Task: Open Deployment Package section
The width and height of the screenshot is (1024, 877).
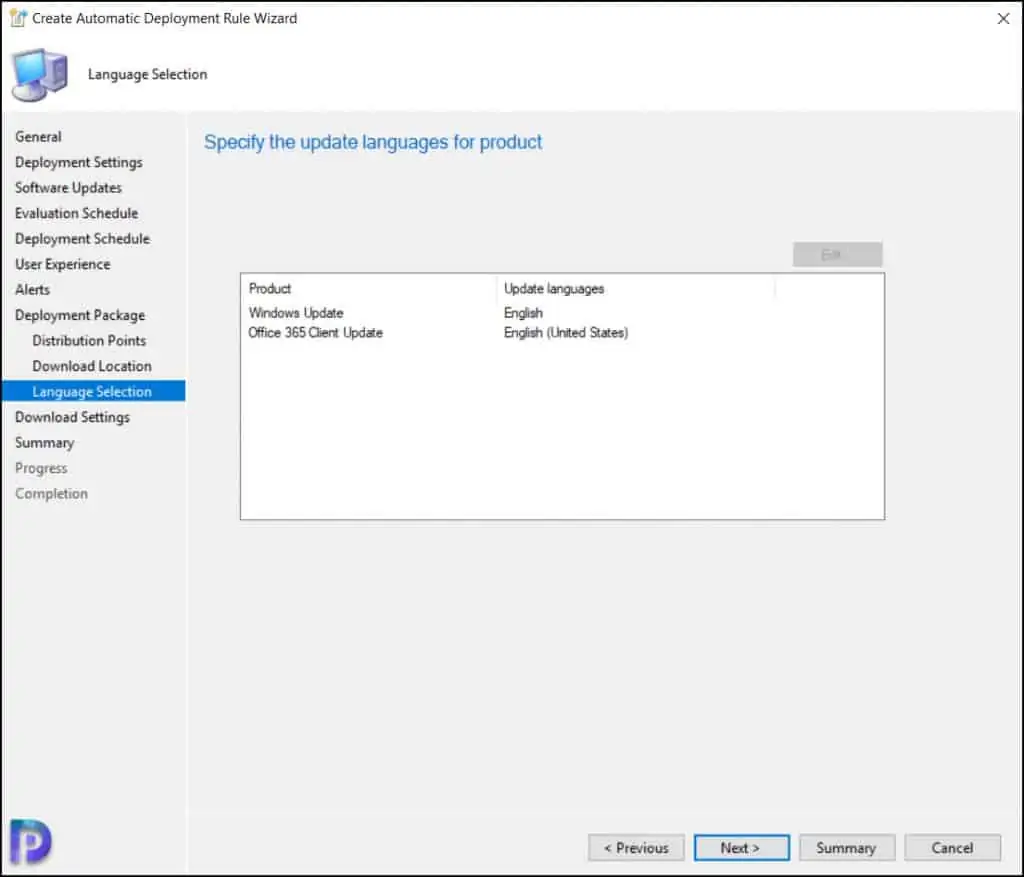Action: coord(80,315)
